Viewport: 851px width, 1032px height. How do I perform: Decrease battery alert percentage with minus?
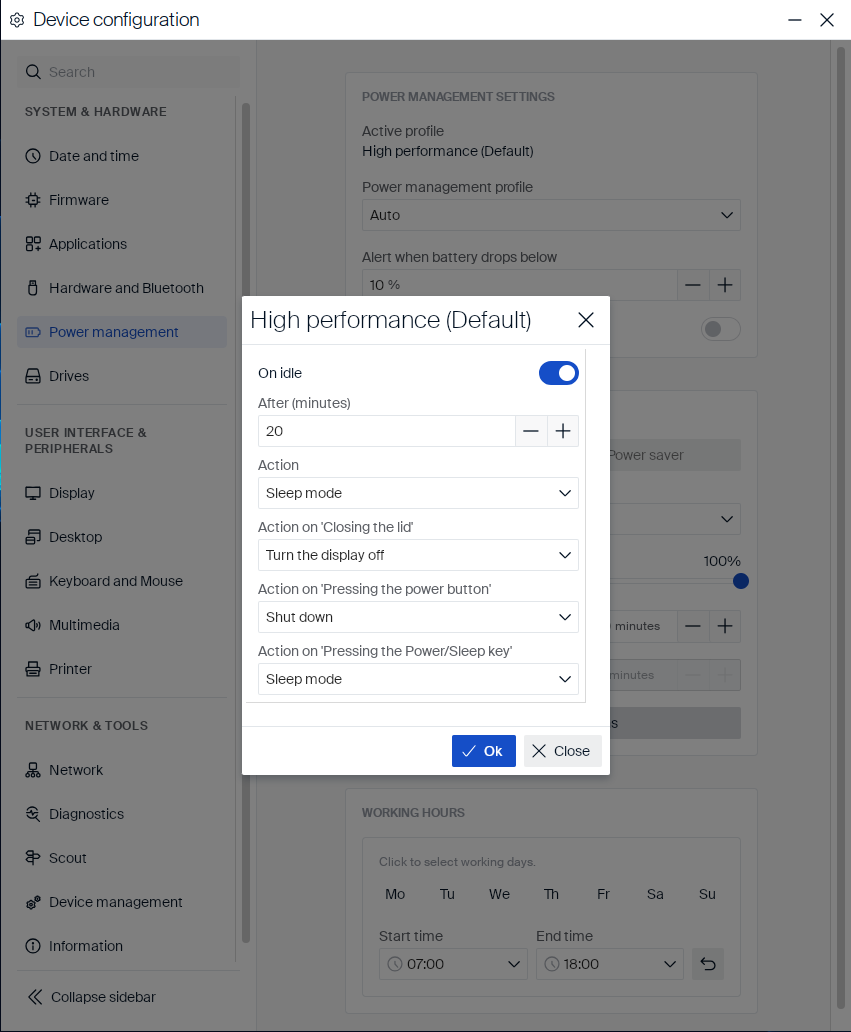pyautogui.click(x=693, y=285)
